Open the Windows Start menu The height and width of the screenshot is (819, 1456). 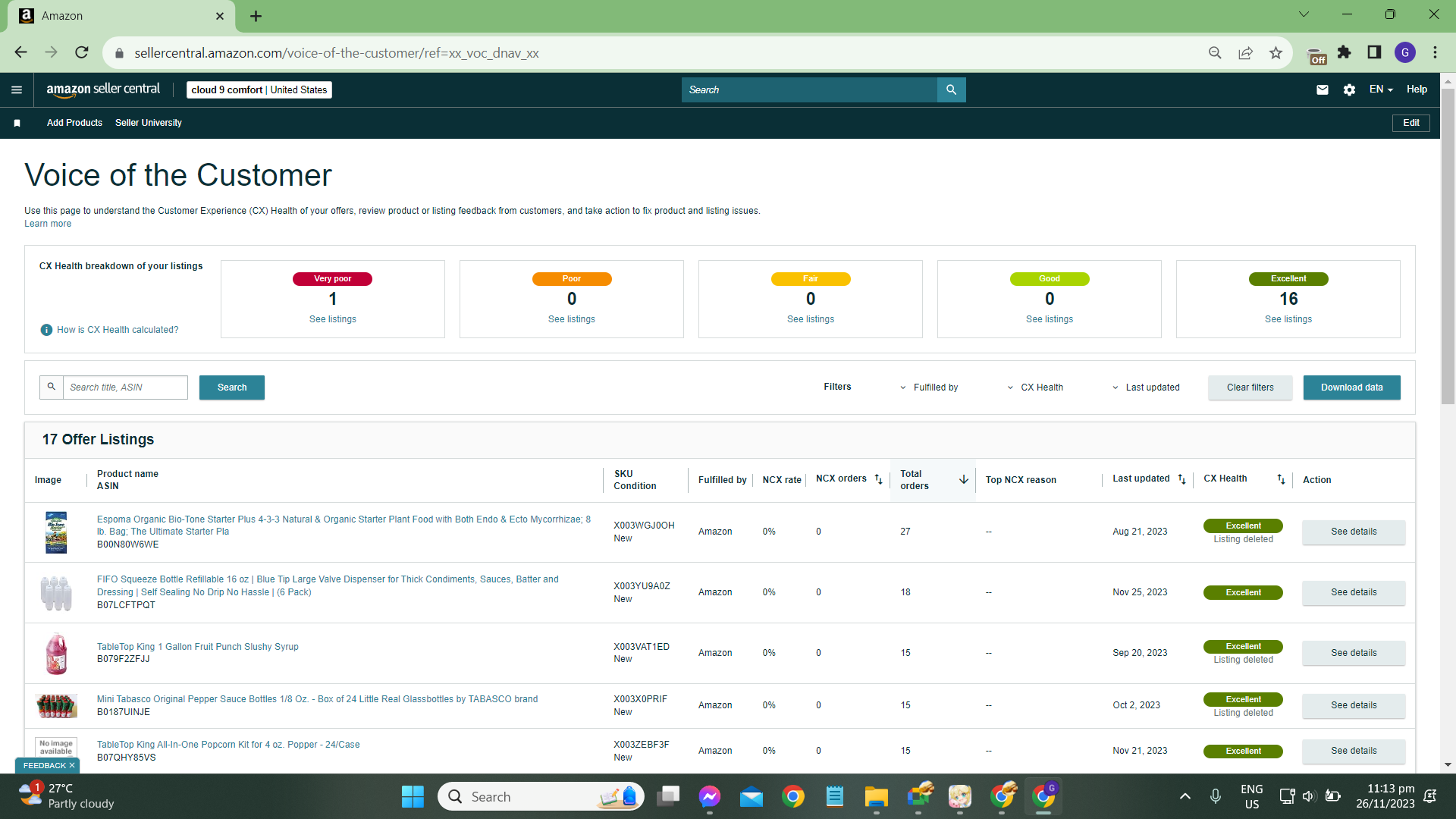[413, 796]
